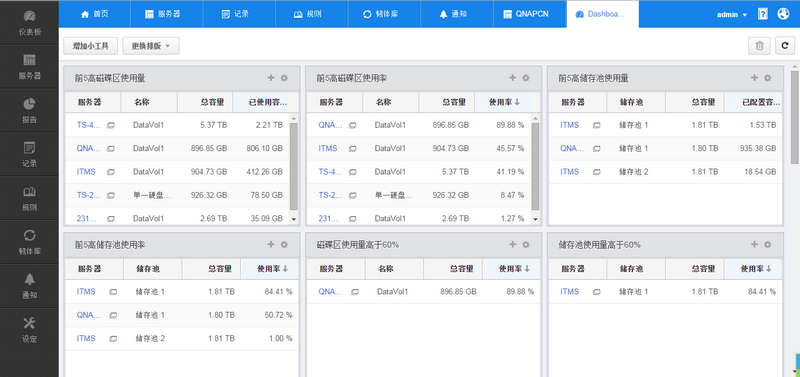Click the main page vertical scrollbar
This screenshot has height=377, width=800.
795,117
